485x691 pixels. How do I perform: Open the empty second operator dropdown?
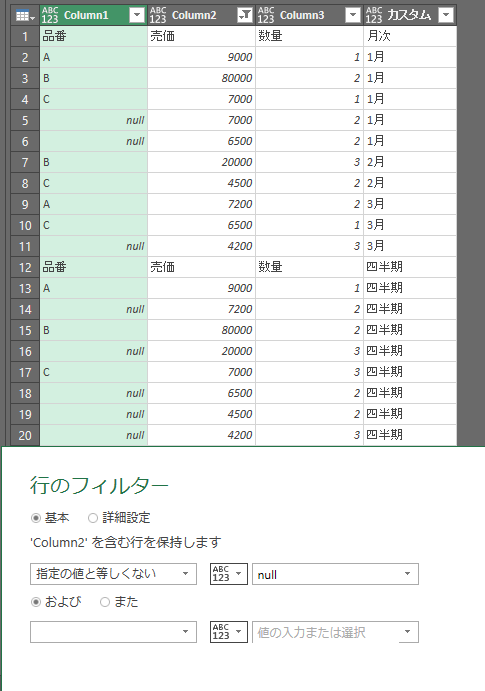[x=113, y=632]
